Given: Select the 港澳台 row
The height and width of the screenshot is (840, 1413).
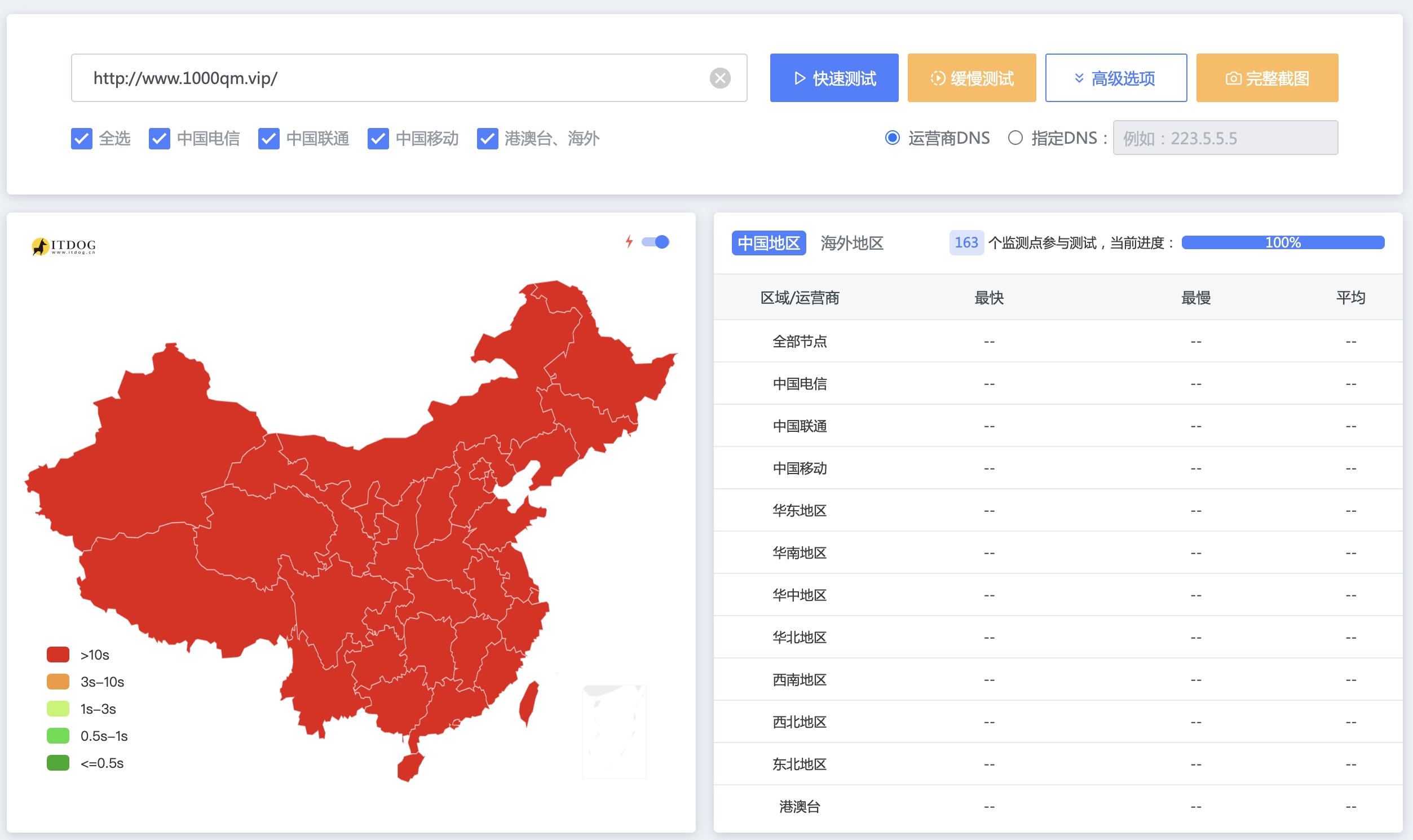Looking at the screenshot, I should (x=1058, y=806).
